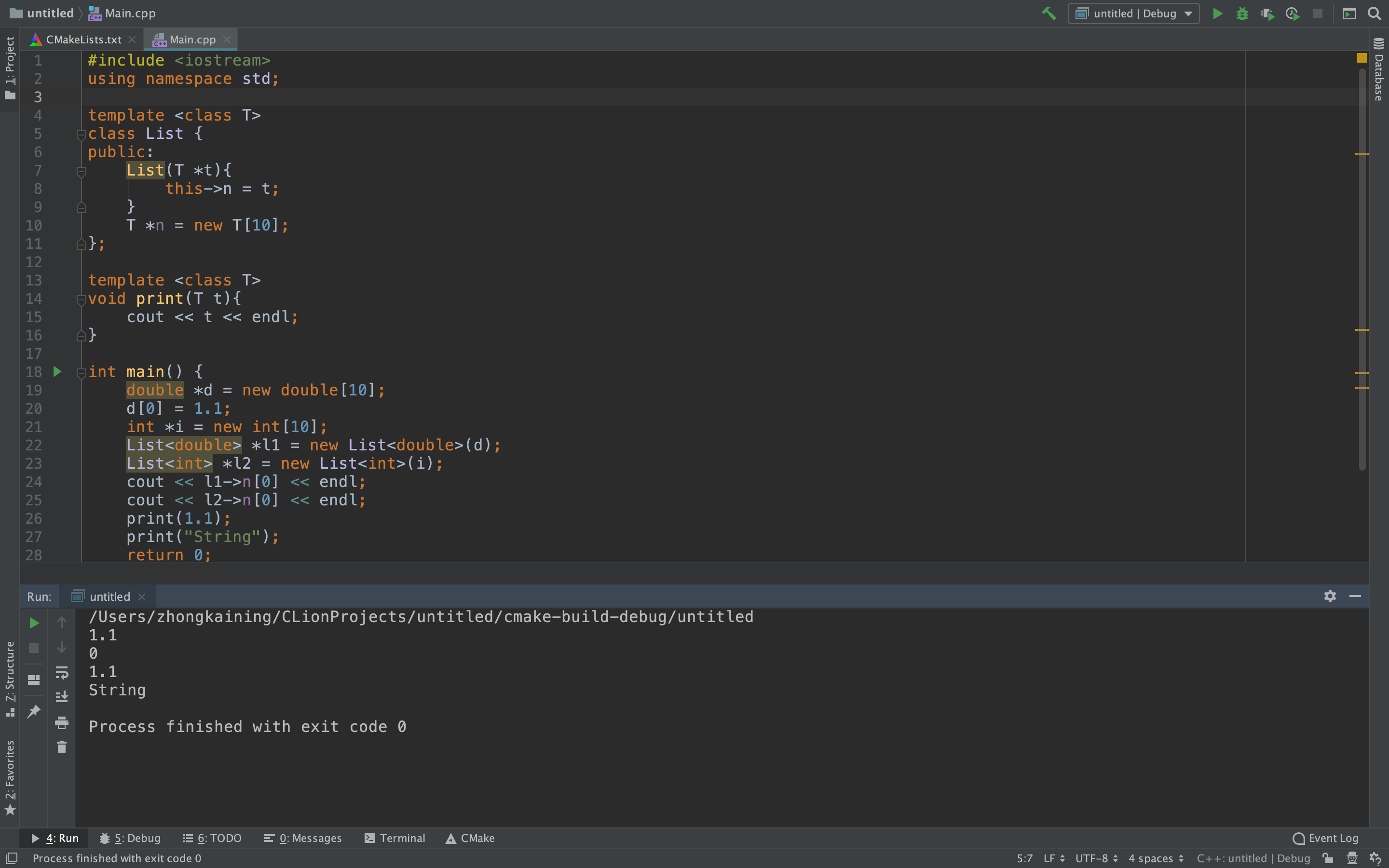
Task: Change 4 spaces indent setting
Action: 1156,858
